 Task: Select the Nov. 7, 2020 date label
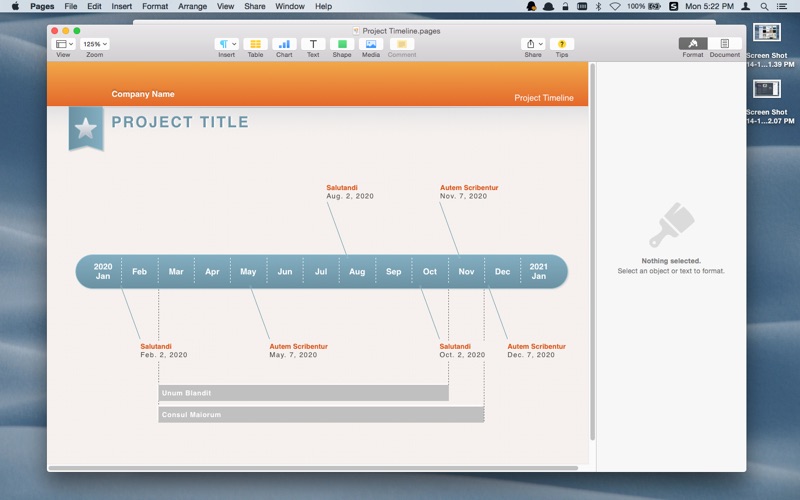click(x=463, y=196)
